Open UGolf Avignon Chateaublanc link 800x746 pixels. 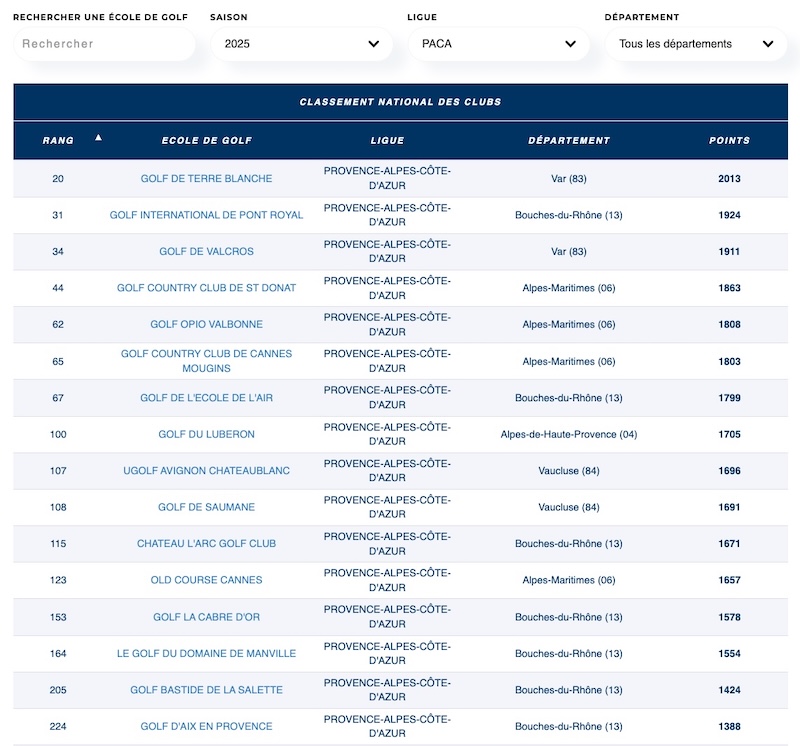[x=207, y=470]
